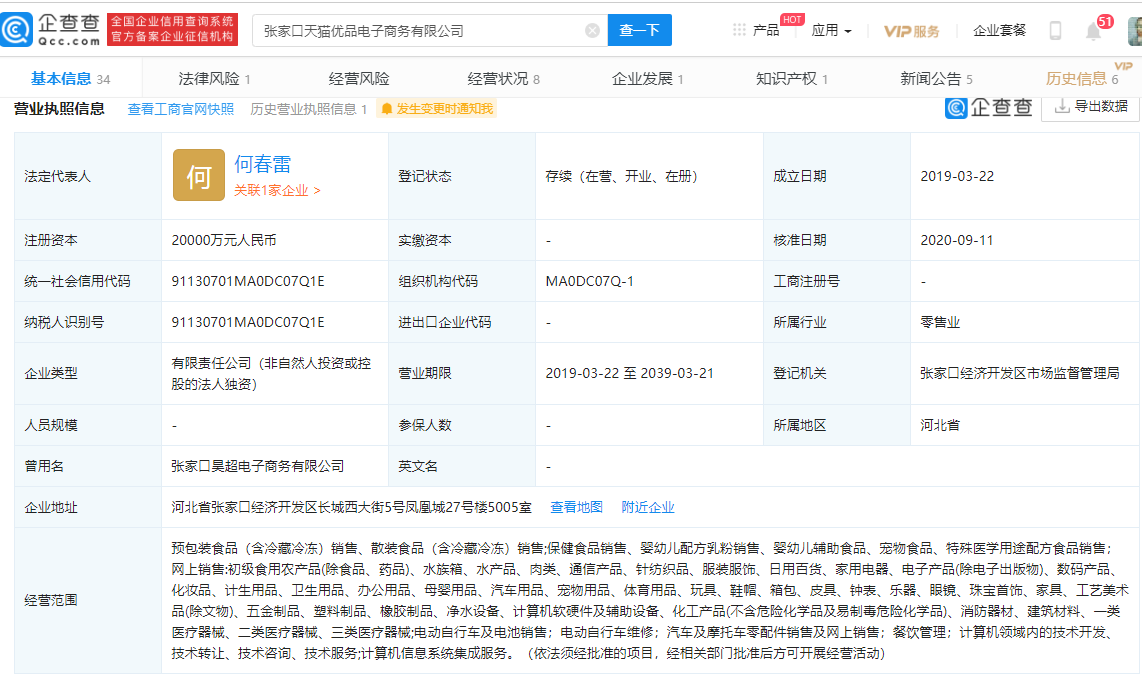Open the user avatar in the header
This screenshot has height=675, width=1142.
coord(1135,31)
